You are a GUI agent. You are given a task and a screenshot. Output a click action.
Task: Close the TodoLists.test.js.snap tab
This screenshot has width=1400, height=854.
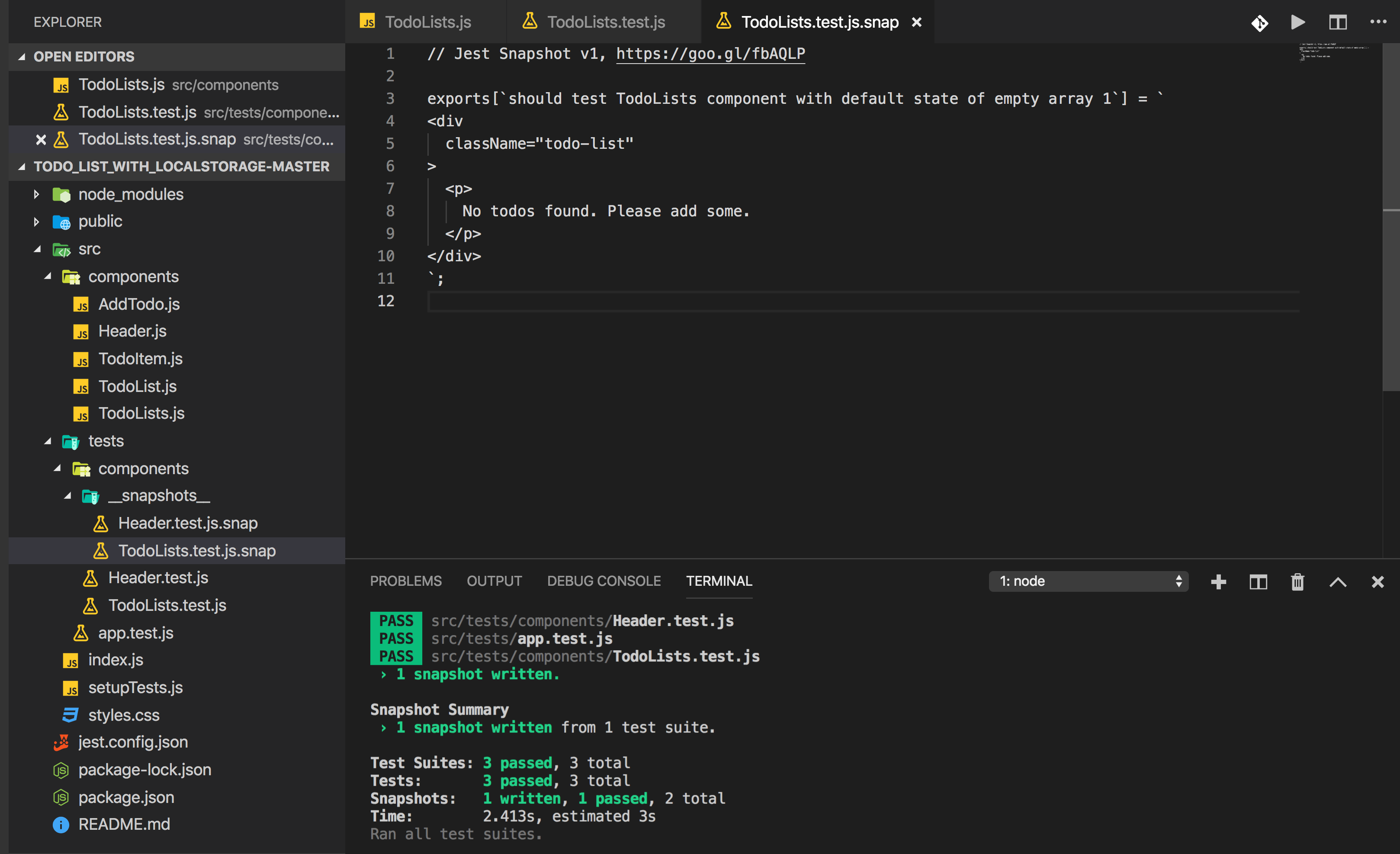[916, 22]
